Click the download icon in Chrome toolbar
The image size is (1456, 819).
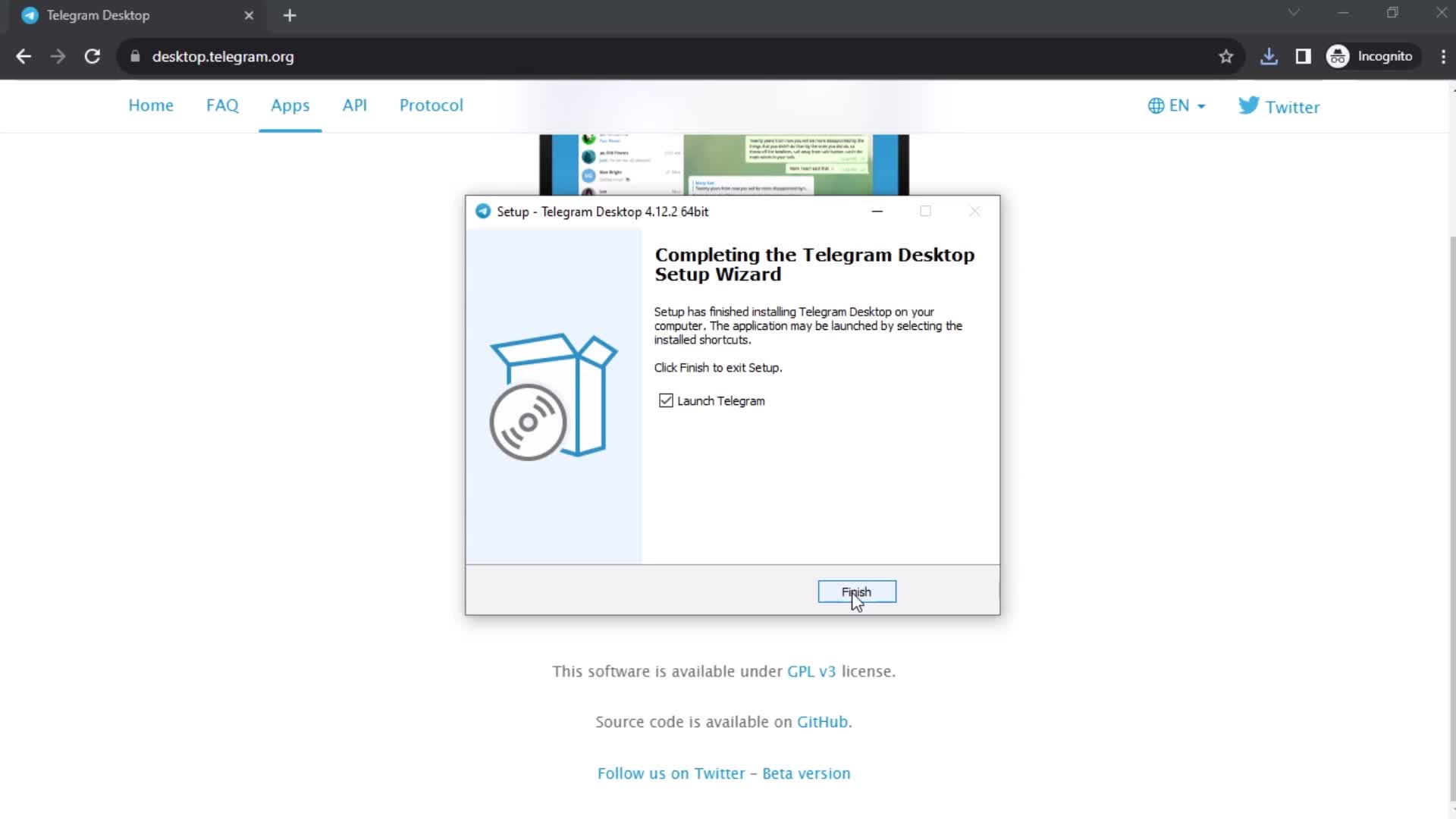1268,56
